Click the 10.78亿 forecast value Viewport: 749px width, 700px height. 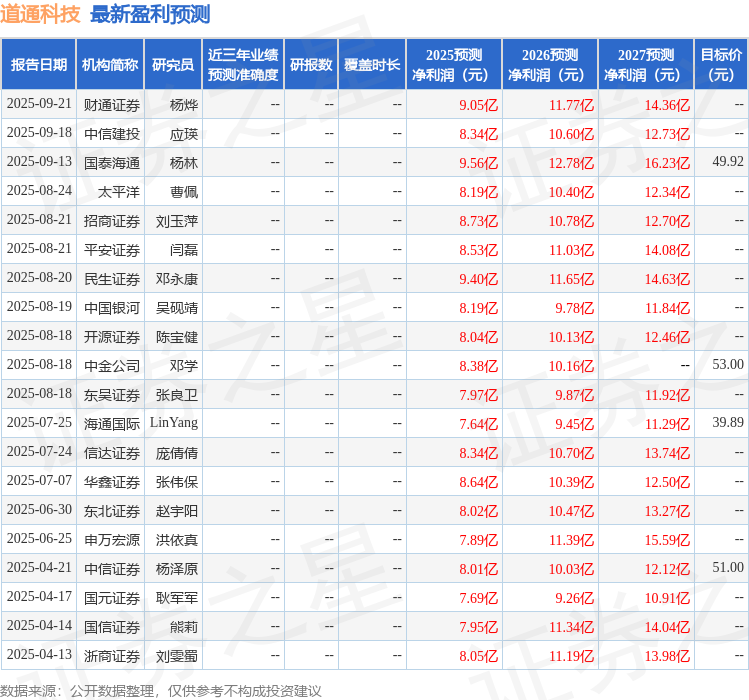571,221
